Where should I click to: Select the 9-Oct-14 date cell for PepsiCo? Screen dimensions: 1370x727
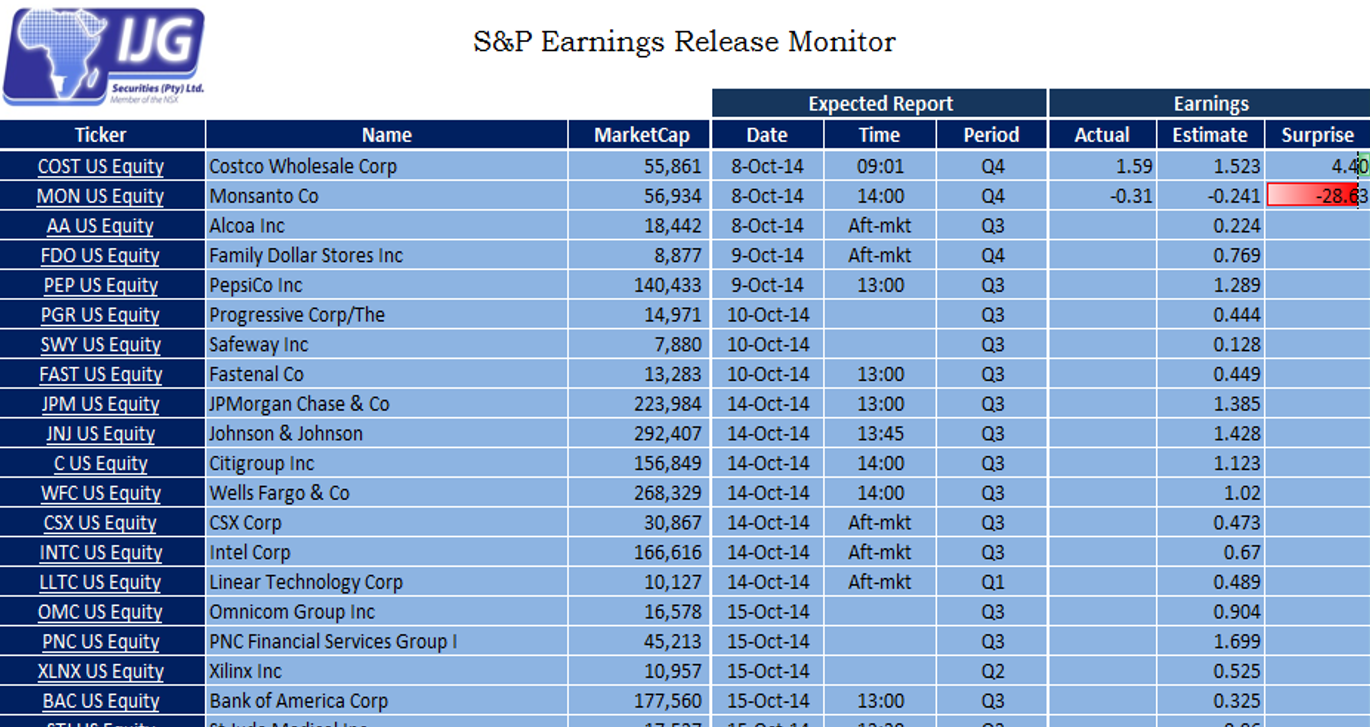[x=767, y=285]
